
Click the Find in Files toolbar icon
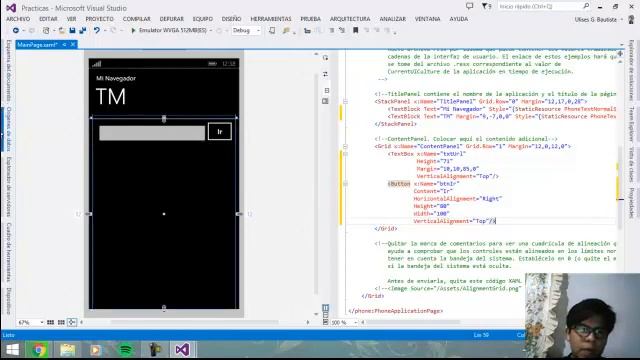click(x=286, y=30)
